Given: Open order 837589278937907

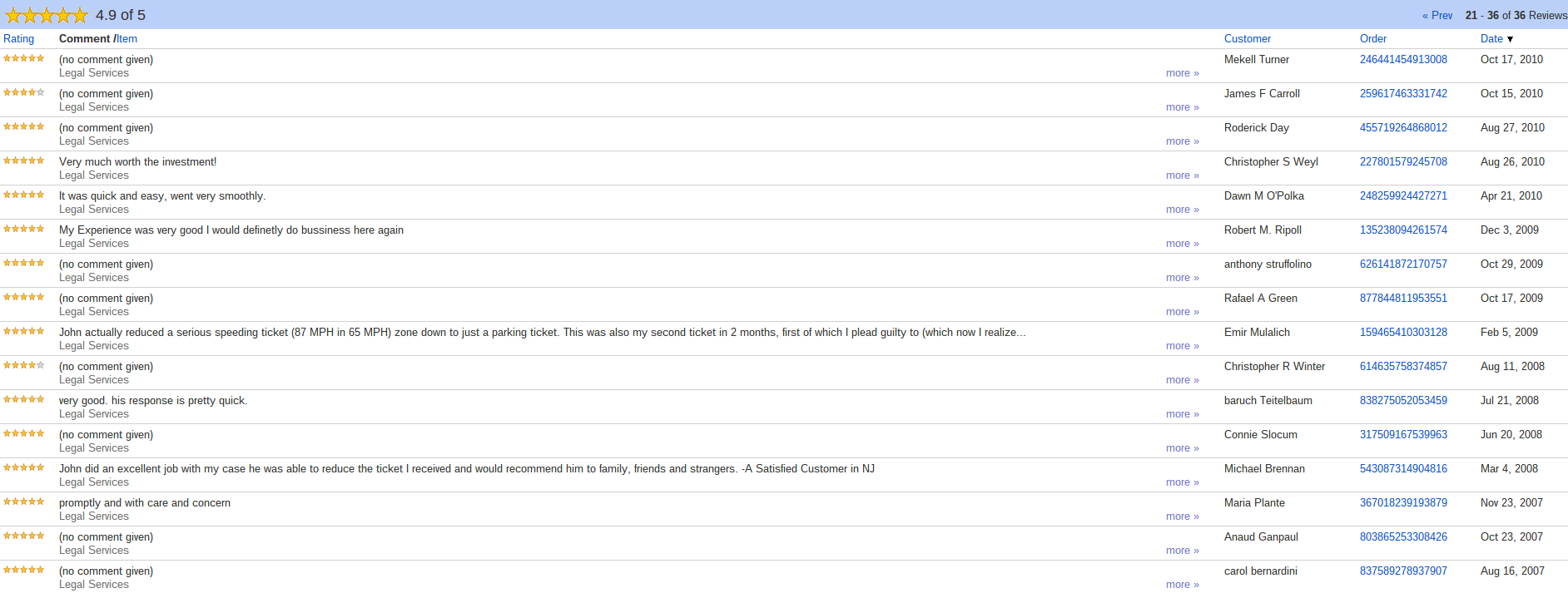Looking at the screenshot, I should (x=1403, y=571).
